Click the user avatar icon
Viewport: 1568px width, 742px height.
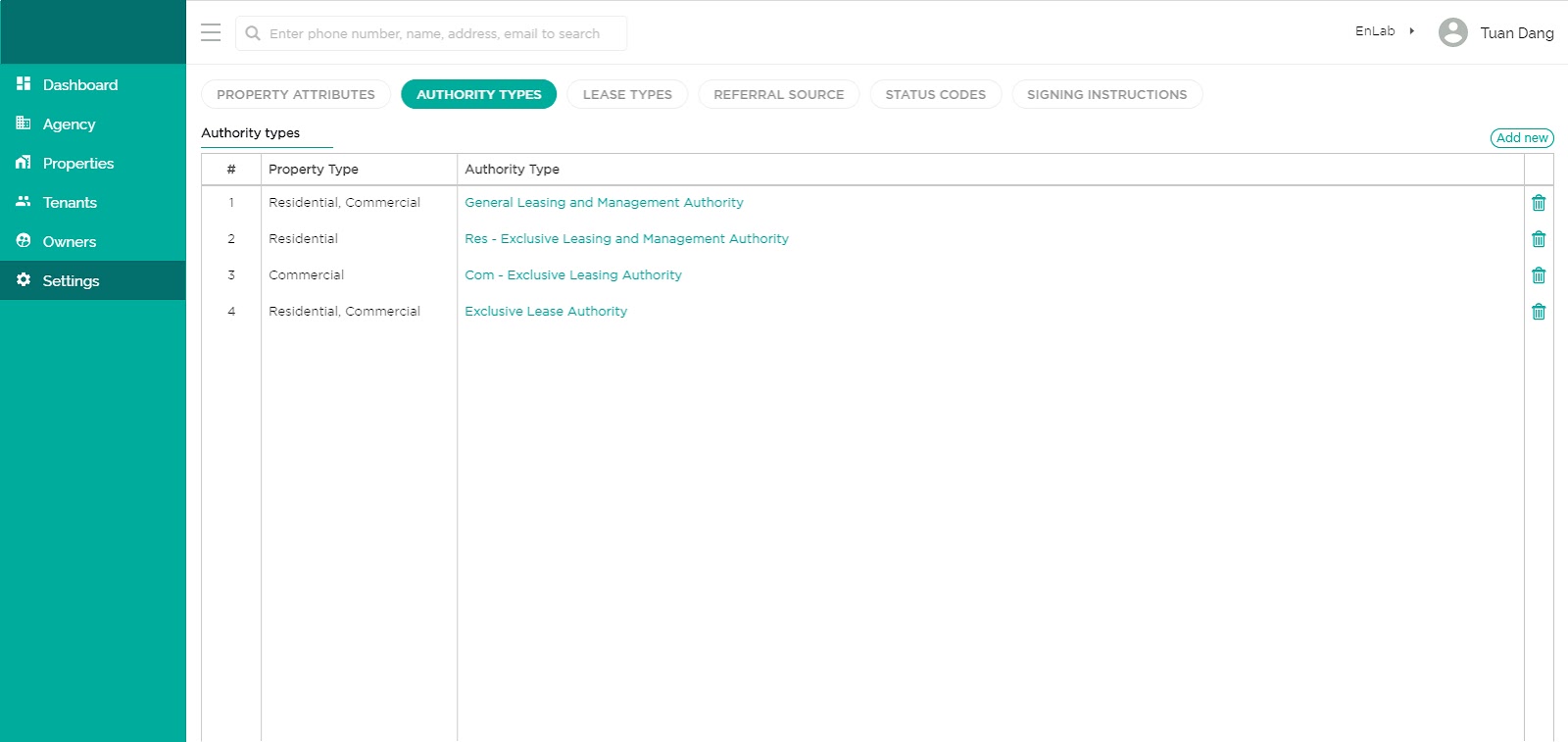pyautogui.click(x=1453, y=32)
